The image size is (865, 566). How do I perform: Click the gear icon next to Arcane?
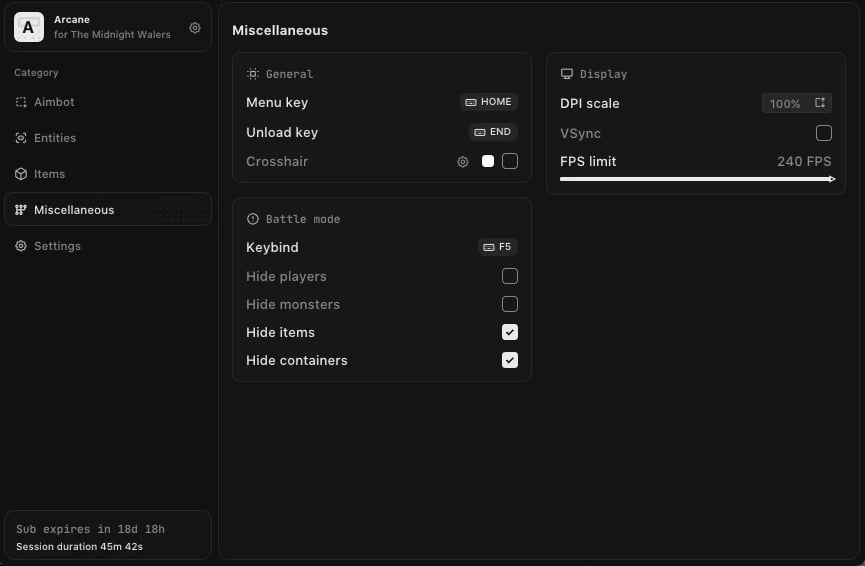[x=195, y=28]
